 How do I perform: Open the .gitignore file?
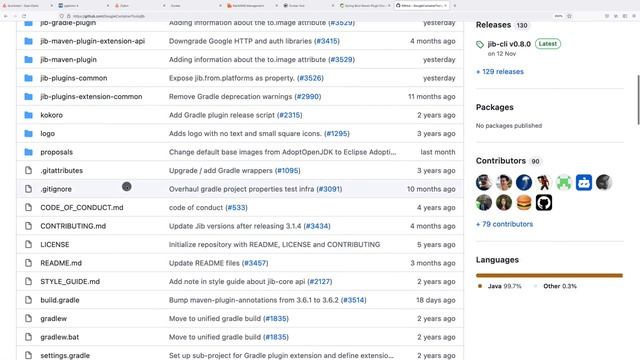click(56, 189)
